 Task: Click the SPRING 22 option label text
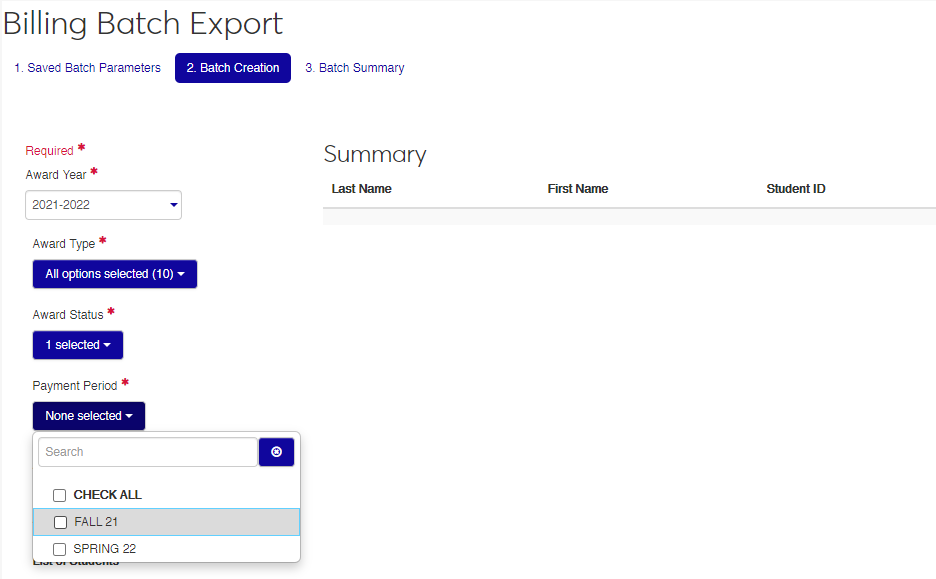(105, 549)
